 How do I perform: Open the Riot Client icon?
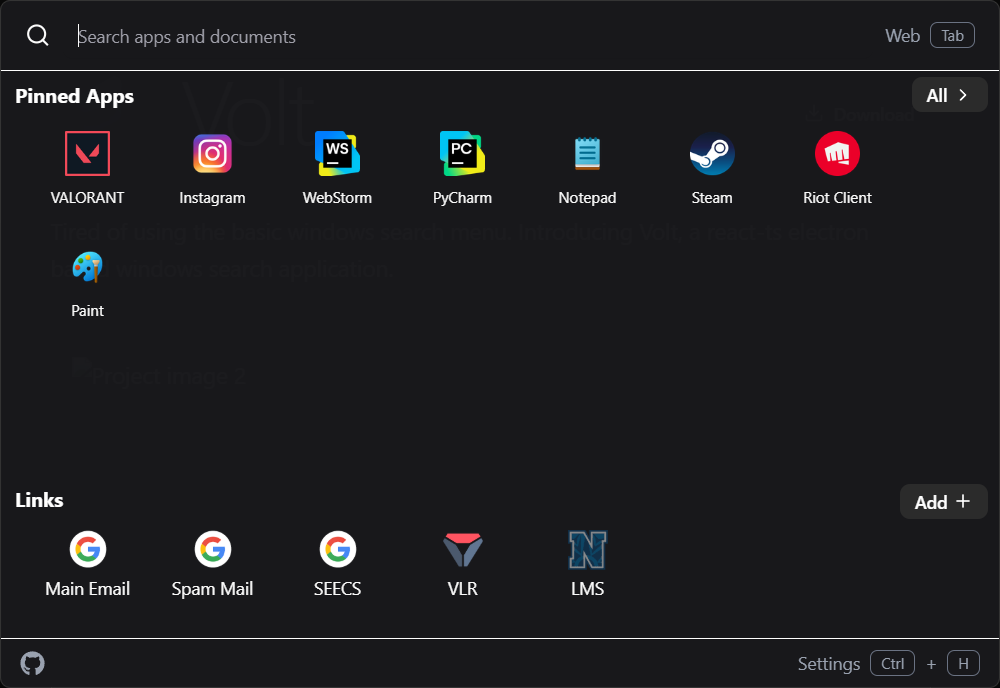pyautogui.click(x=837, y=155)
